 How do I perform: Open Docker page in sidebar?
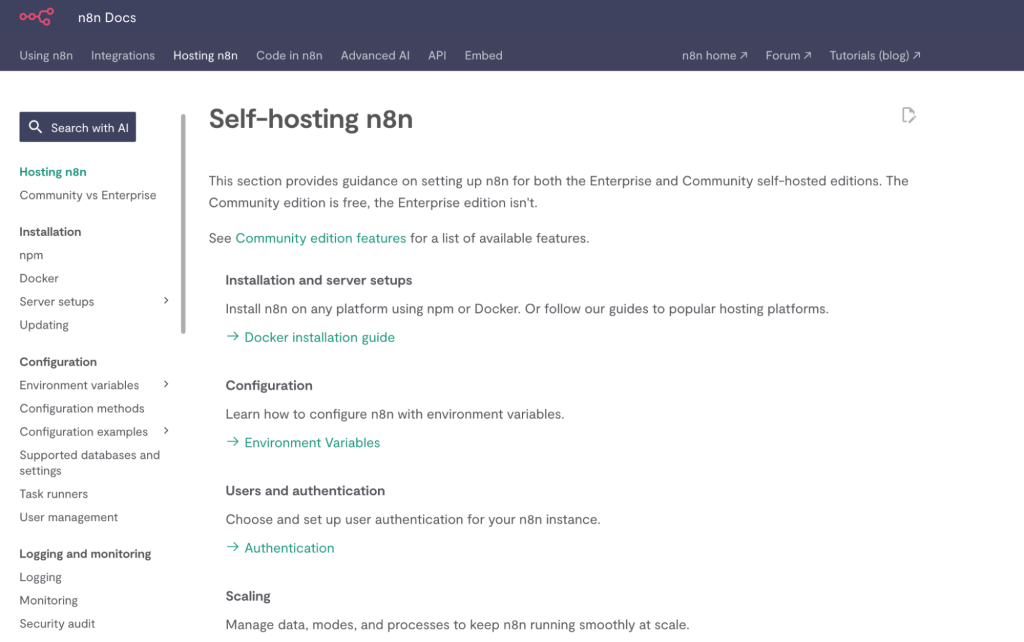pos(39,278)
